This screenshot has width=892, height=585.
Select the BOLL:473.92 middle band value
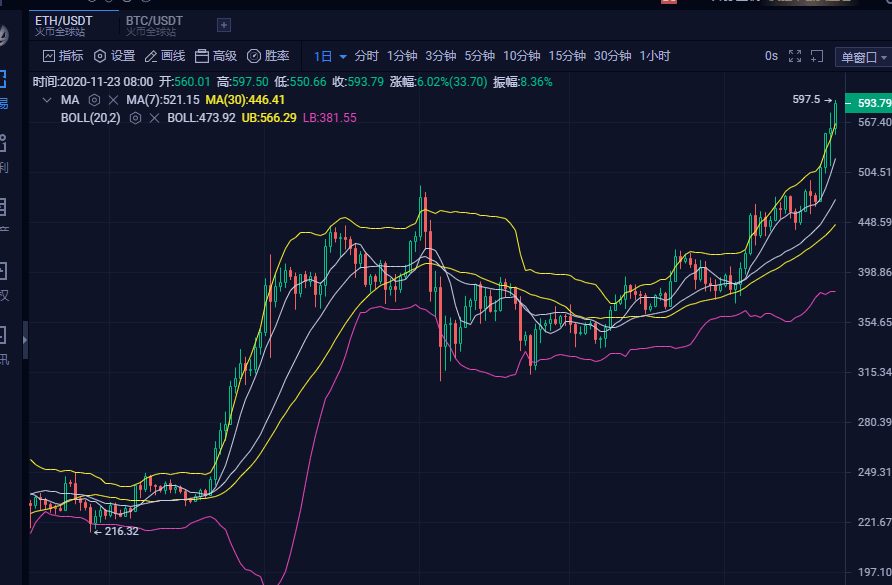click(201, 118)
